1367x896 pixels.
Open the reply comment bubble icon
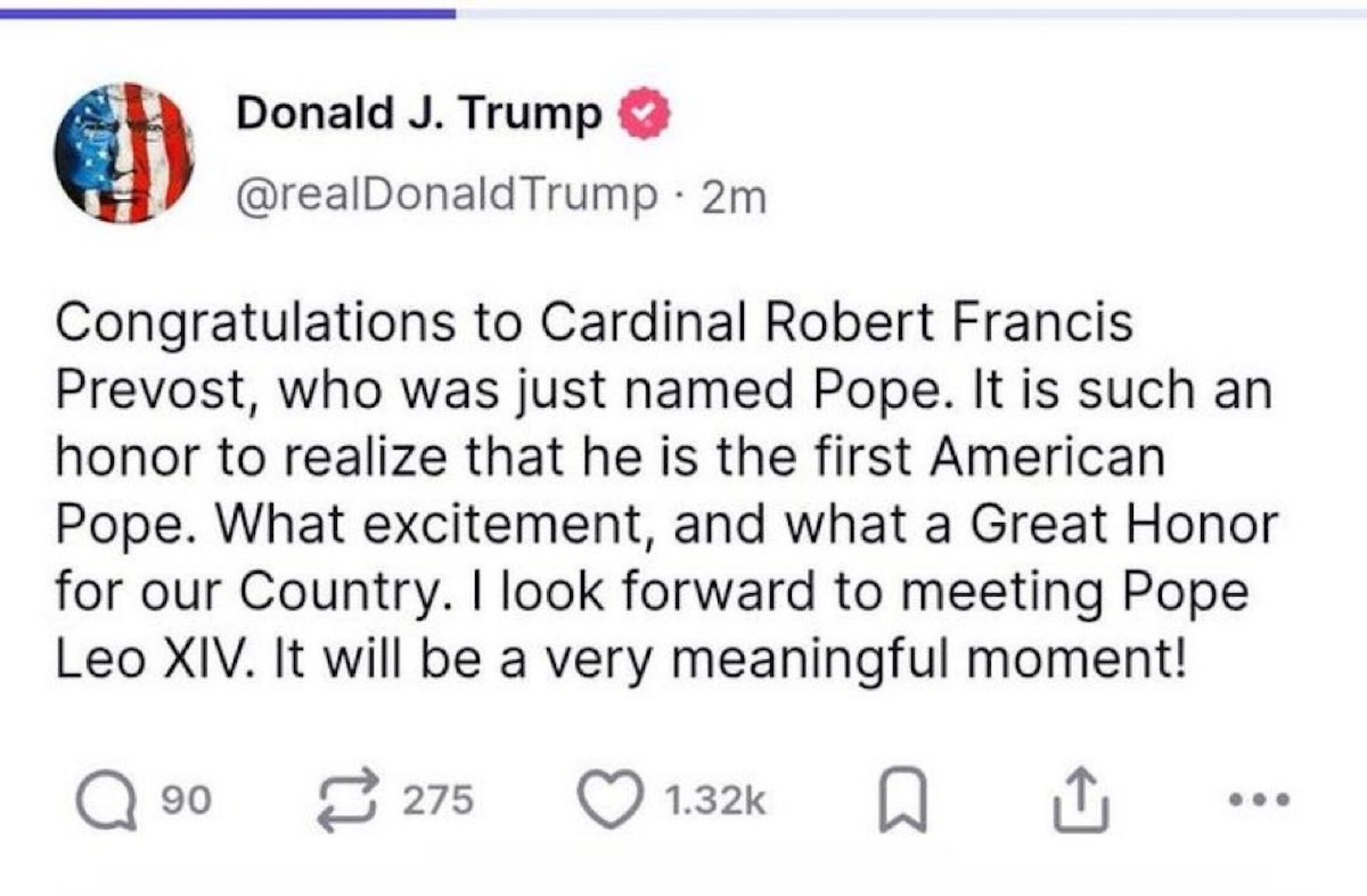click(106, 800)
